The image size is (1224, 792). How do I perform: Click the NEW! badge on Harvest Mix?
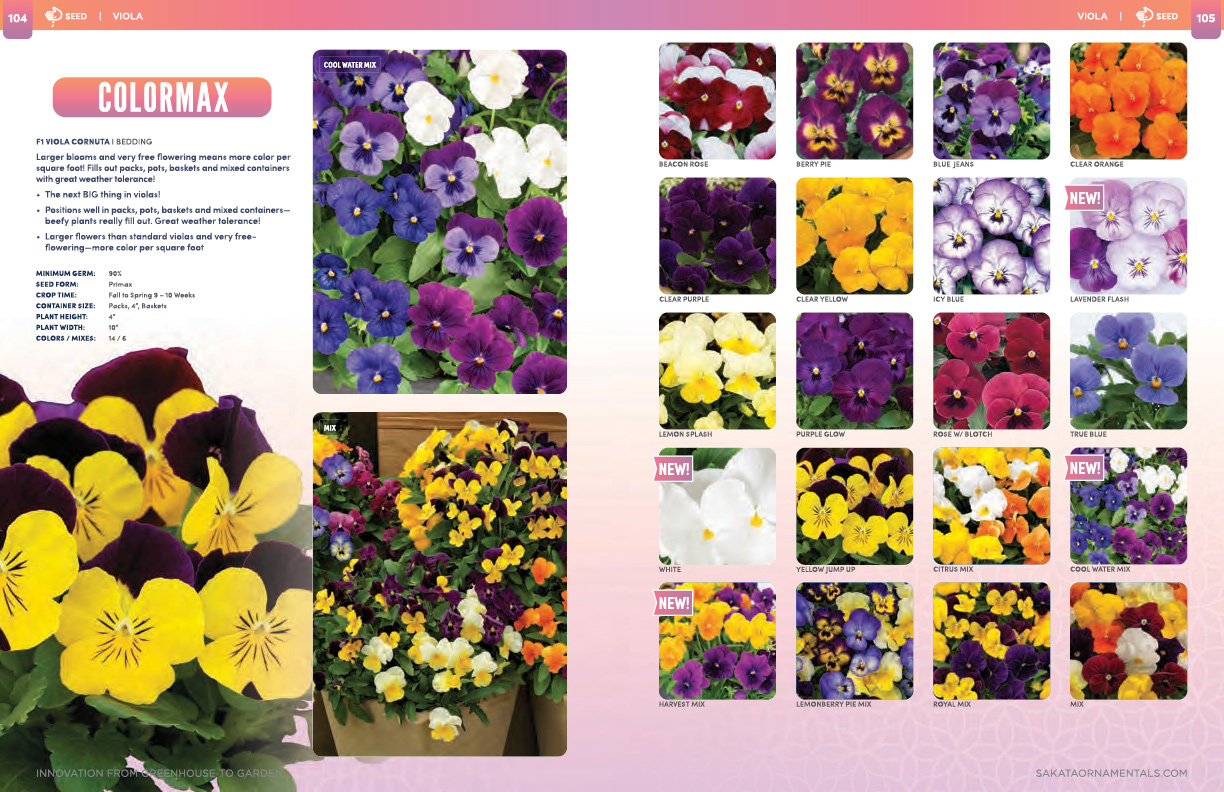(x=673, y=603)
